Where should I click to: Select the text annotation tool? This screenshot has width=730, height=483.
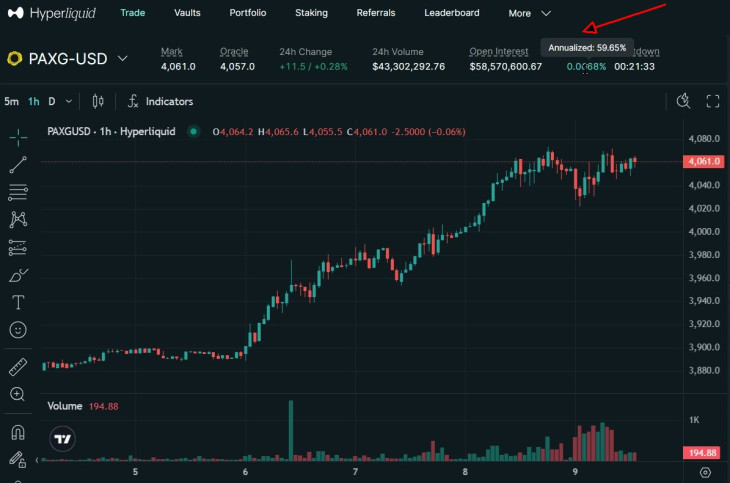coord(17,302)
